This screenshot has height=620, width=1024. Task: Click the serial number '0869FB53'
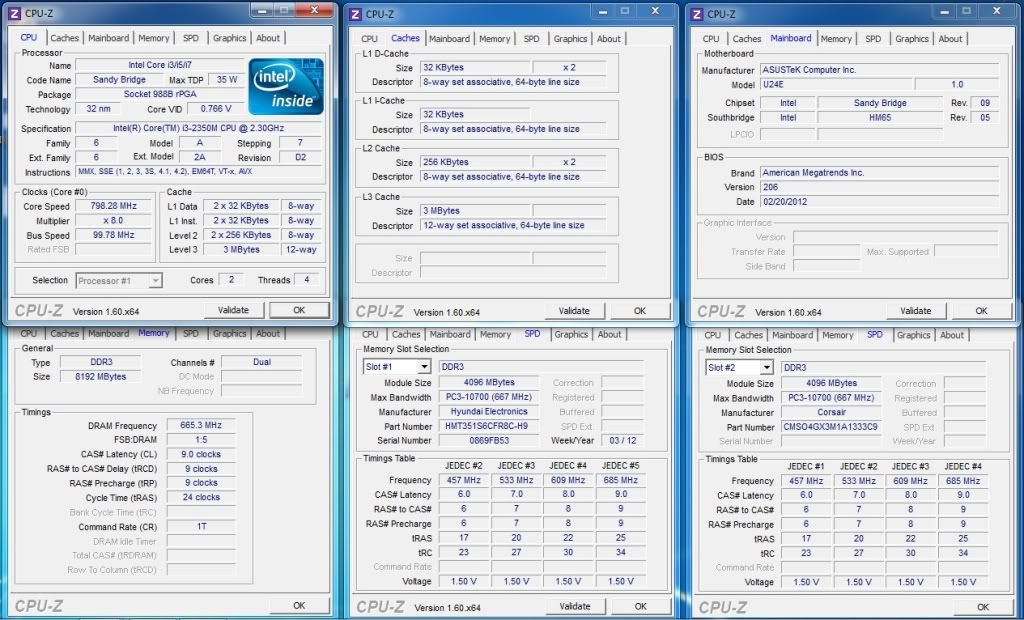click(489, 440)
